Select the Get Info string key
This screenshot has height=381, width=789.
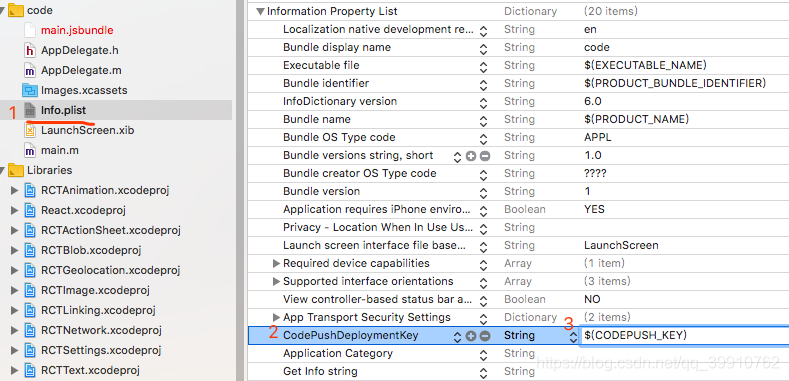click(x=320, y=371)
